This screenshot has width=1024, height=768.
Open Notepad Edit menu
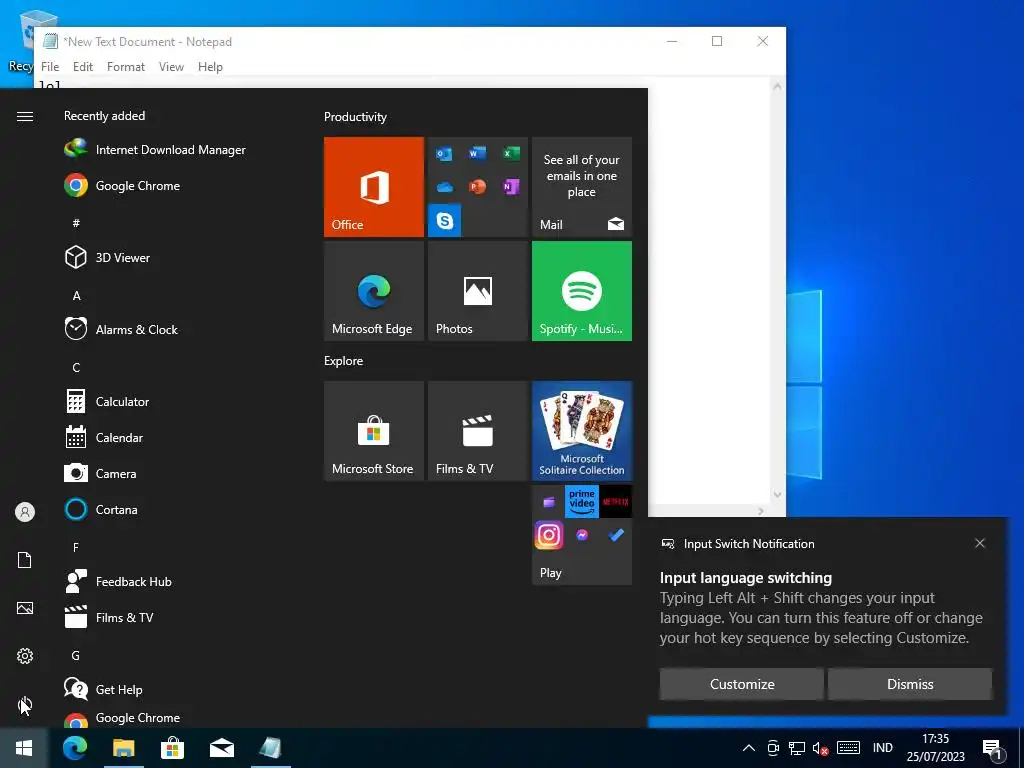coord(82,67)
